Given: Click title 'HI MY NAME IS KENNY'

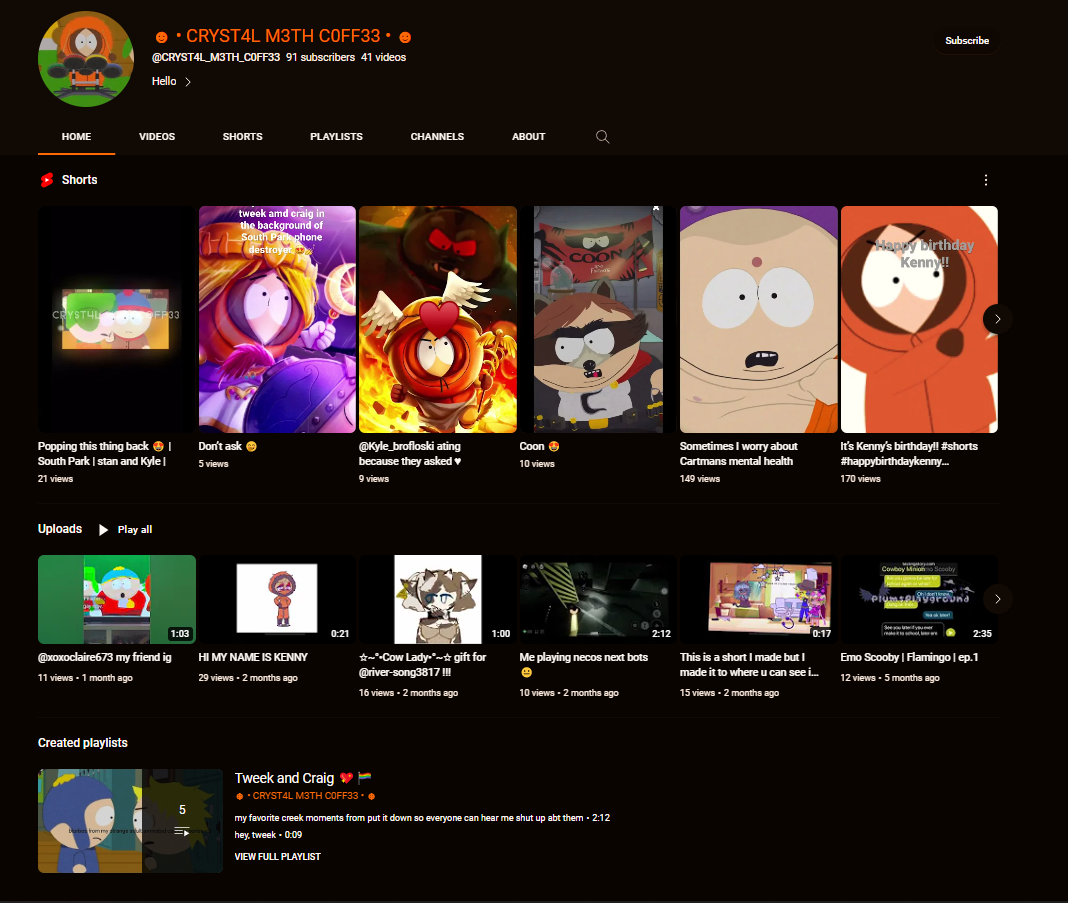Looking at the screenshot, I should (x=253, y=657).
